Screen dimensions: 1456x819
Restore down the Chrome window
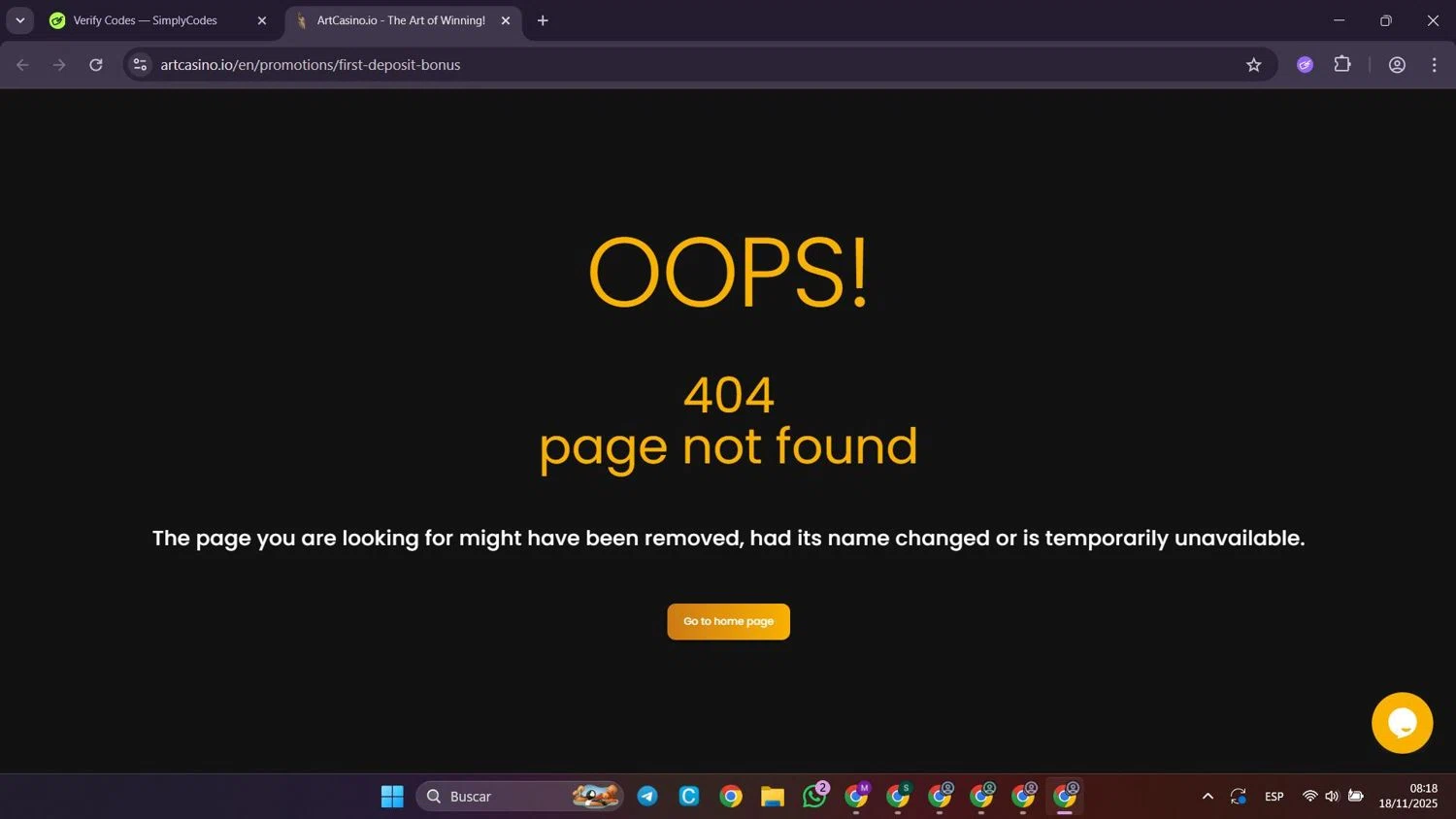point(1386,20)
